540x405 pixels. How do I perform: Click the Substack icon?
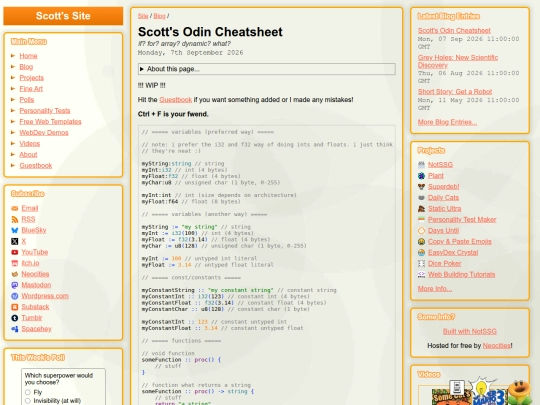[x=14, y=307]
